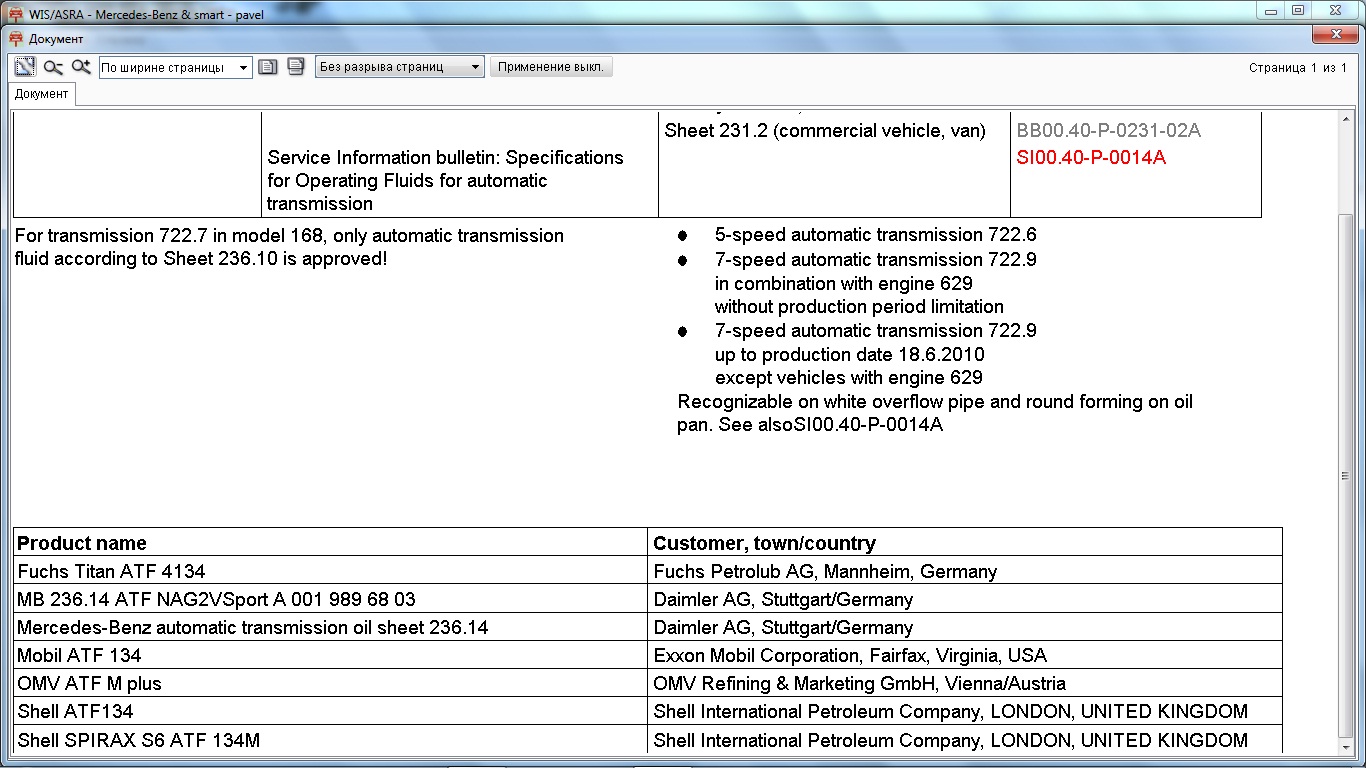Toggle the 'Применение выкл.' button
Image resolution: width=1366 pixels, height=768 pixels.
(551, 67)
